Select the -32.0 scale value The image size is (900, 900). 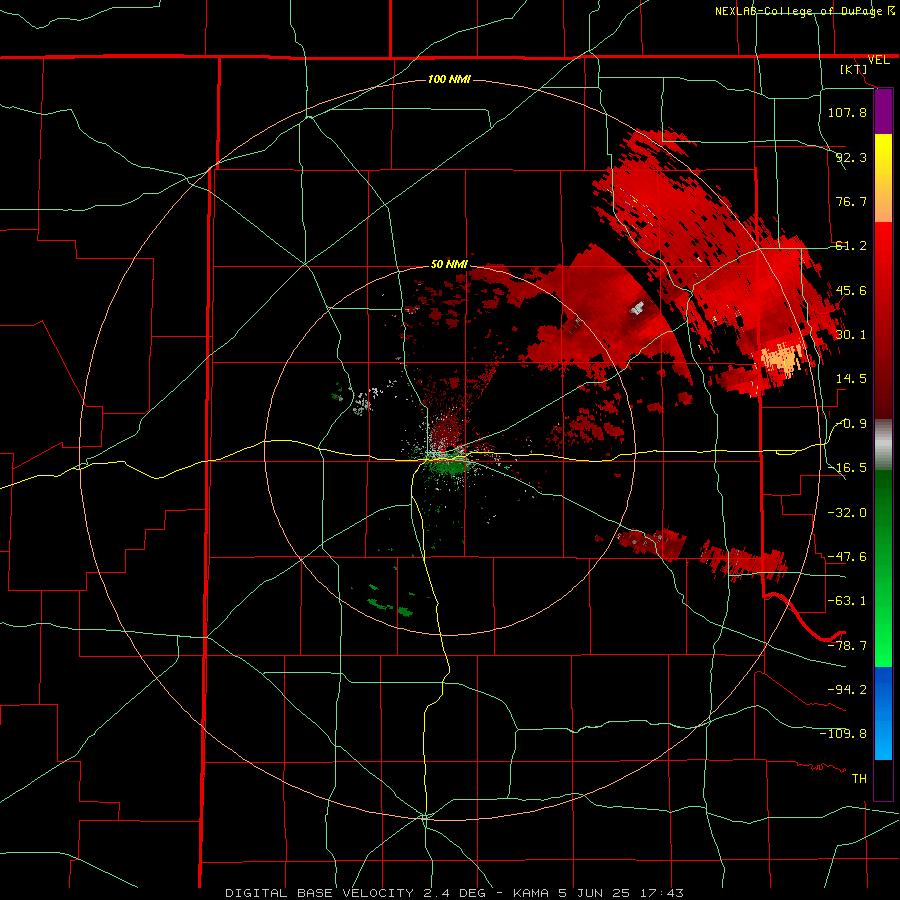pos(847,512)
